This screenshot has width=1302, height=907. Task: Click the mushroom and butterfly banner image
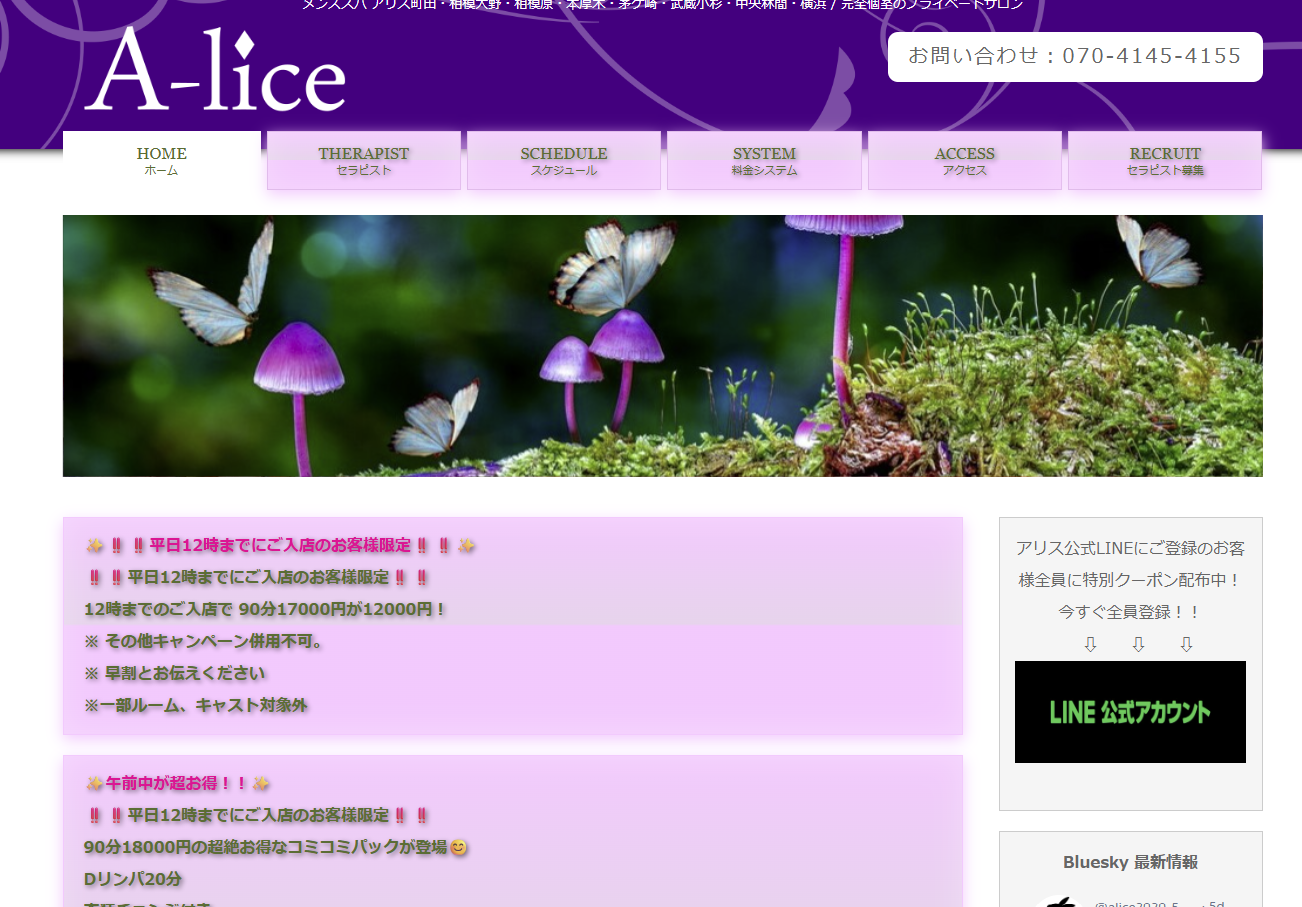click(x=662, y=346)
